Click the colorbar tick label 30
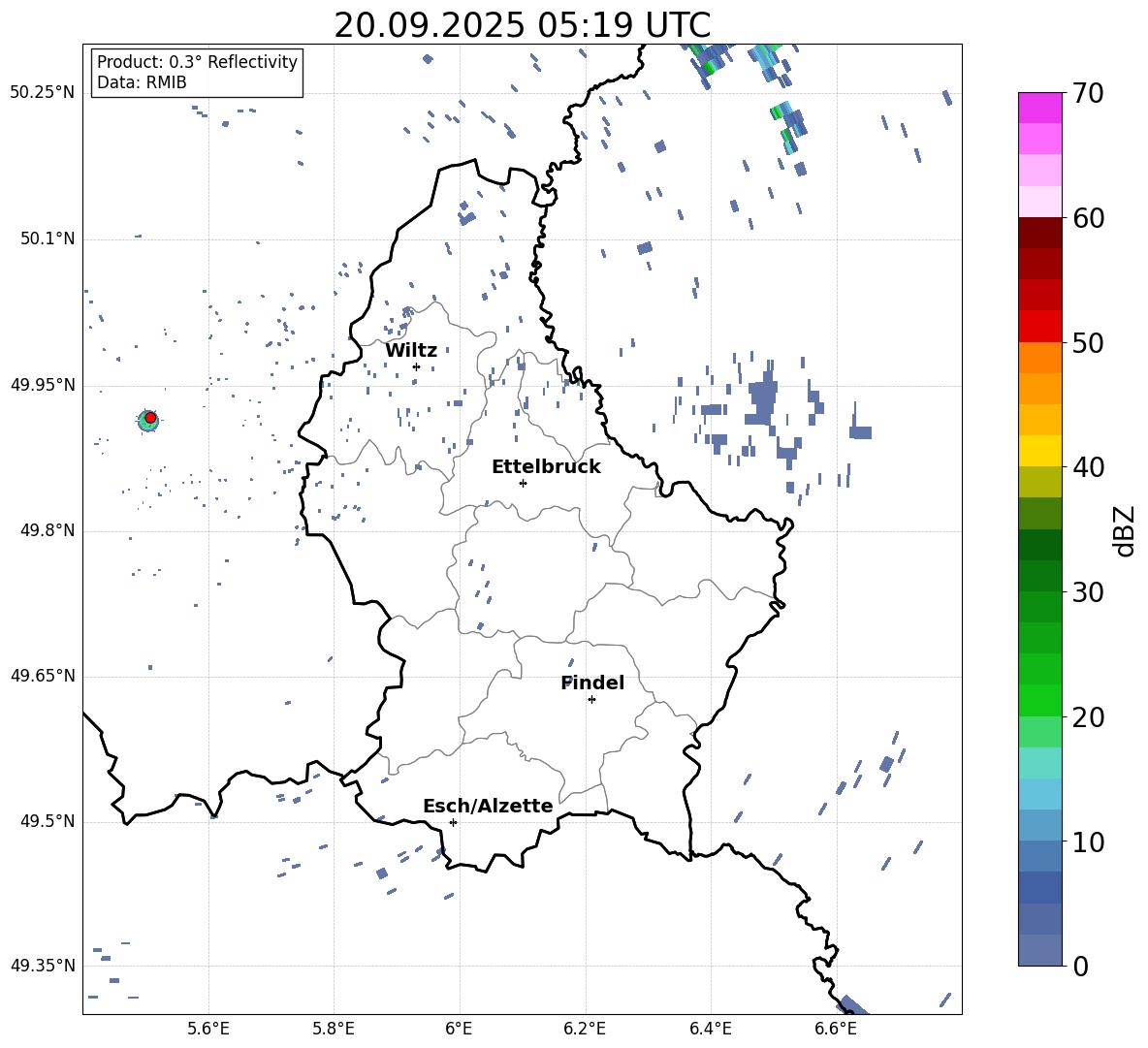This screenshot has width=1148, height=1048. [x=1088, y=592]
